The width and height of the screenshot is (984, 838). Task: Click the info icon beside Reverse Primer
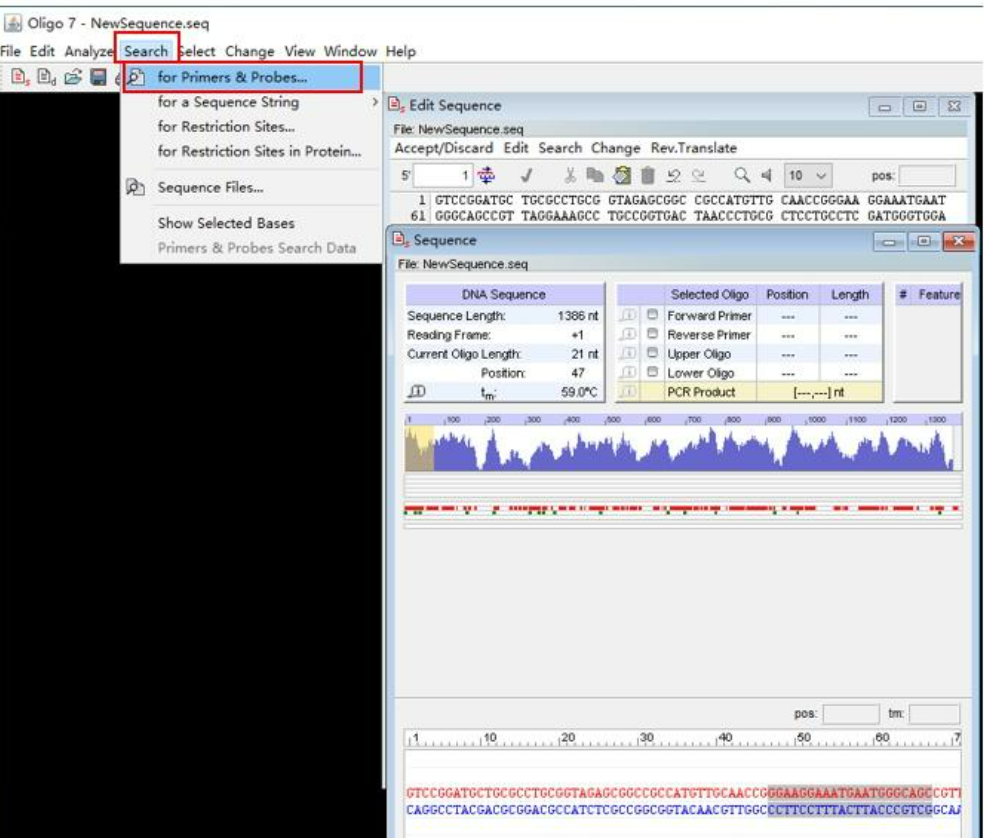[628, 334]
